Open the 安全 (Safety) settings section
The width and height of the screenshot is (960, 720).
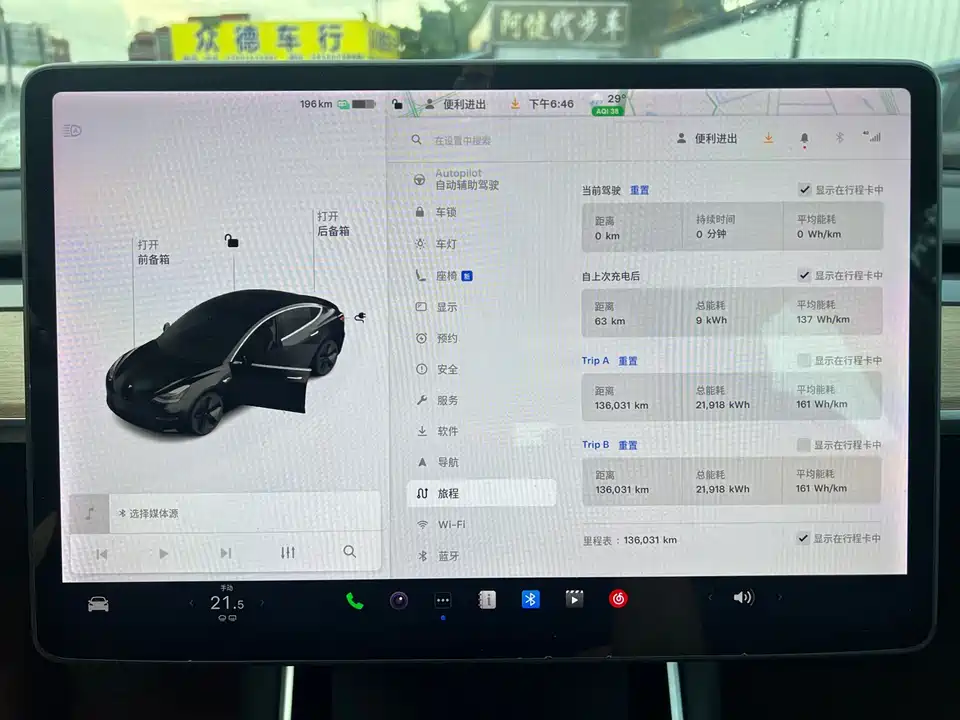coord(421,369)
